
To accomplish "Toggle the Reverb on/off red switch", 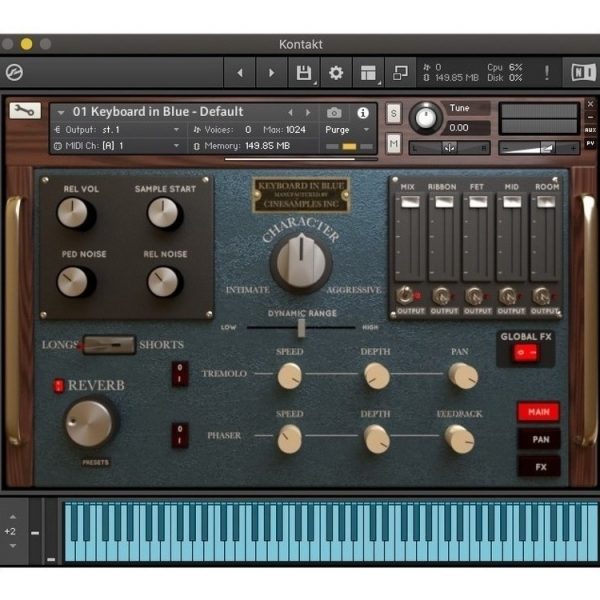I will [x=59, y=386].
